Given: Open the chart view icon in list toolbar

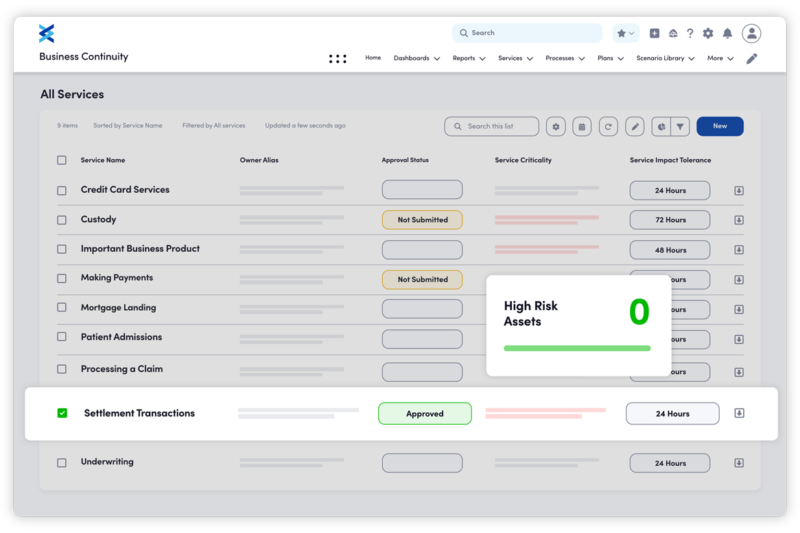Looking at the screenshot, I should point(661,127).
